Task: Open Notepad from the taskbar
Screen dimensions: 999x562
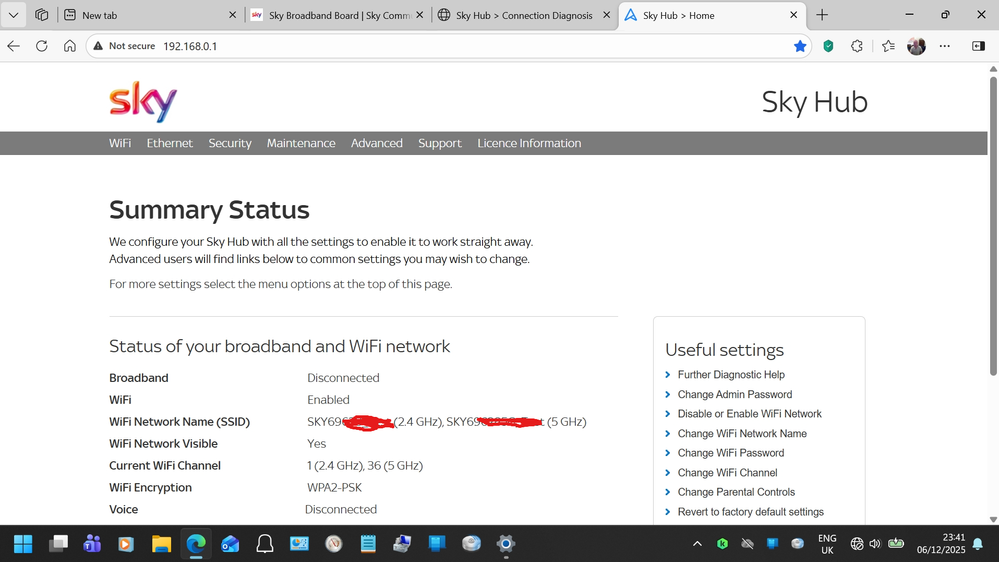Action: pyautogui.click(x=368, y=544)
